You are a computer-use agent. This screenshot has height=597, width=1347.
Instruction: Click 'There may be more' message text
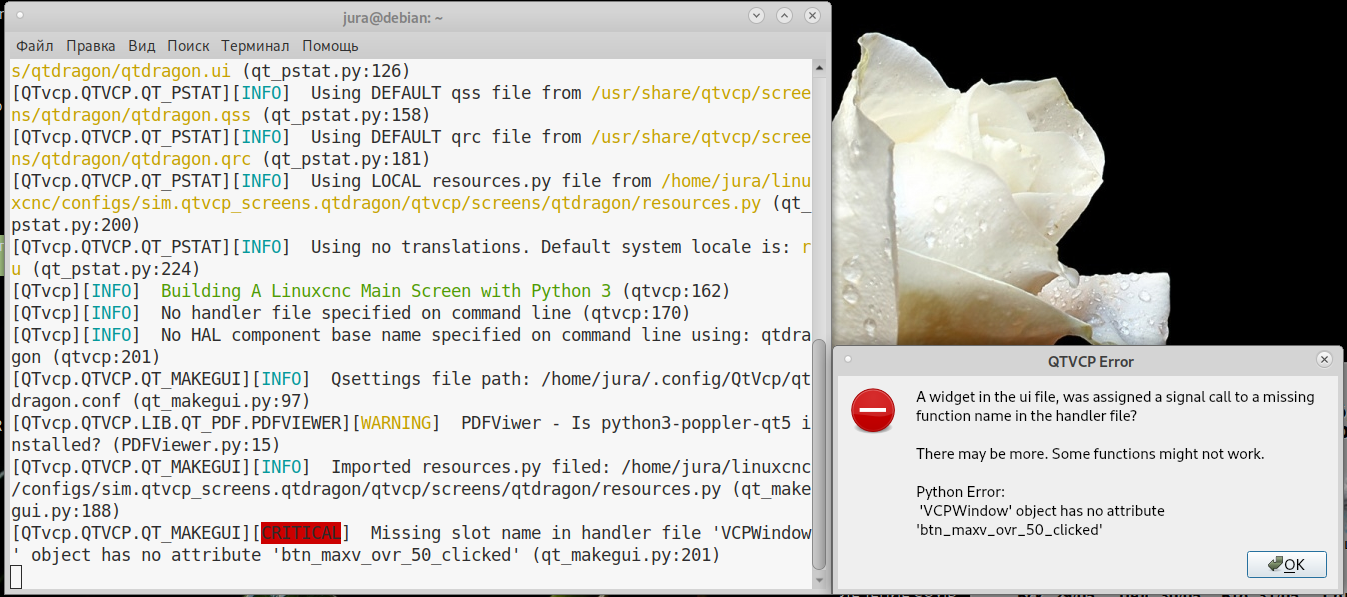coord(1090,454)
